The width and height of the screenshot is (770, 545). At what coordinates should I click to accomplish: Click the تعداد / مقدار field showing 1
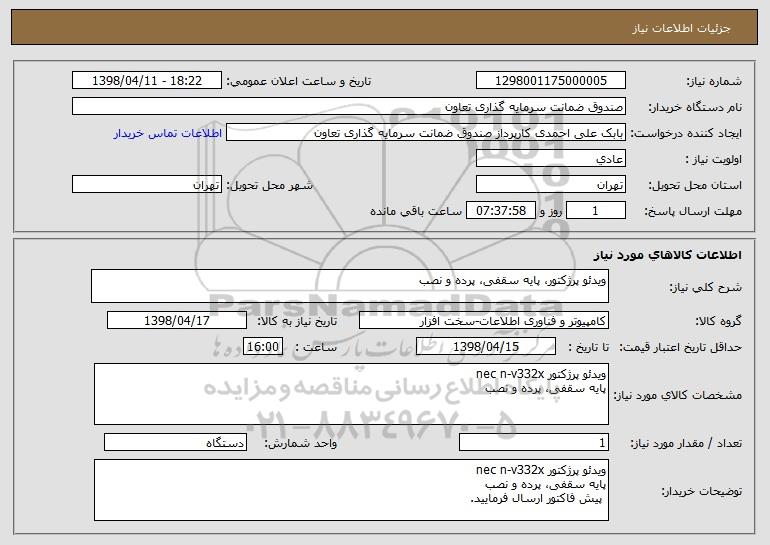534,442
